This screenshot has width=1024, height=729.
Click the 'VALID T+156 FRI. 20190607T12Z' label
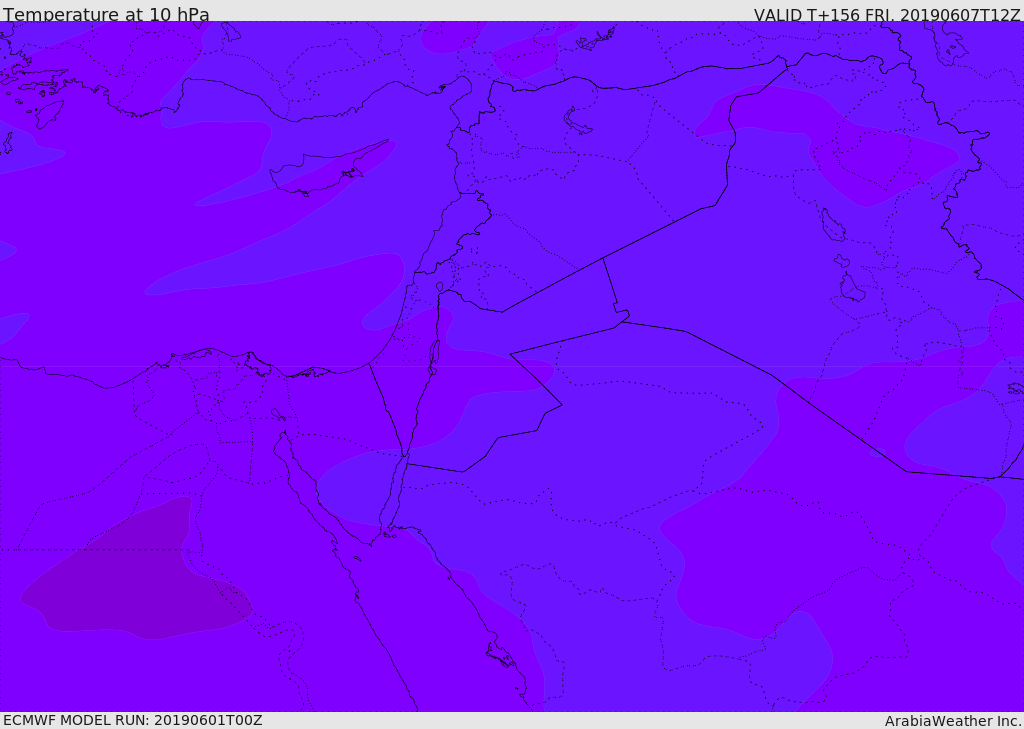point(887,15)
